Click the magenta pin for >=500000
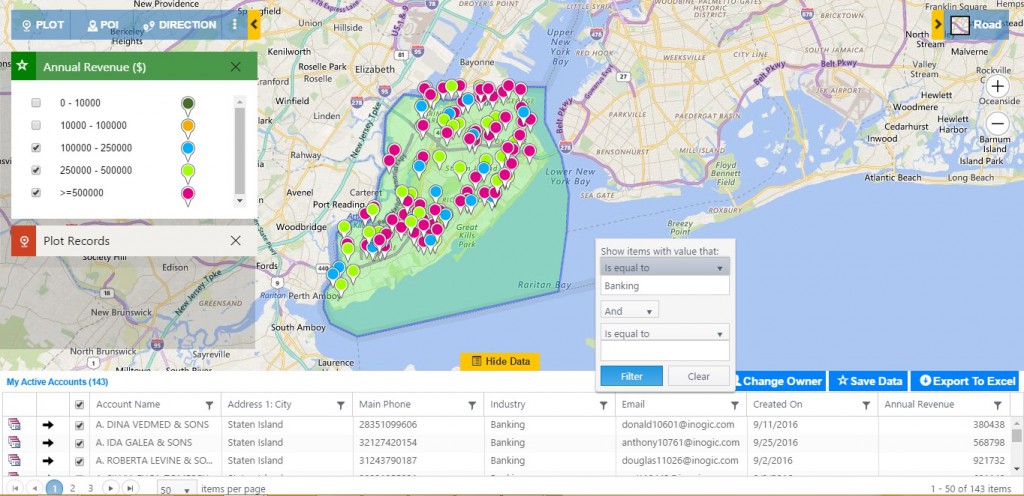 coord(188,196)
